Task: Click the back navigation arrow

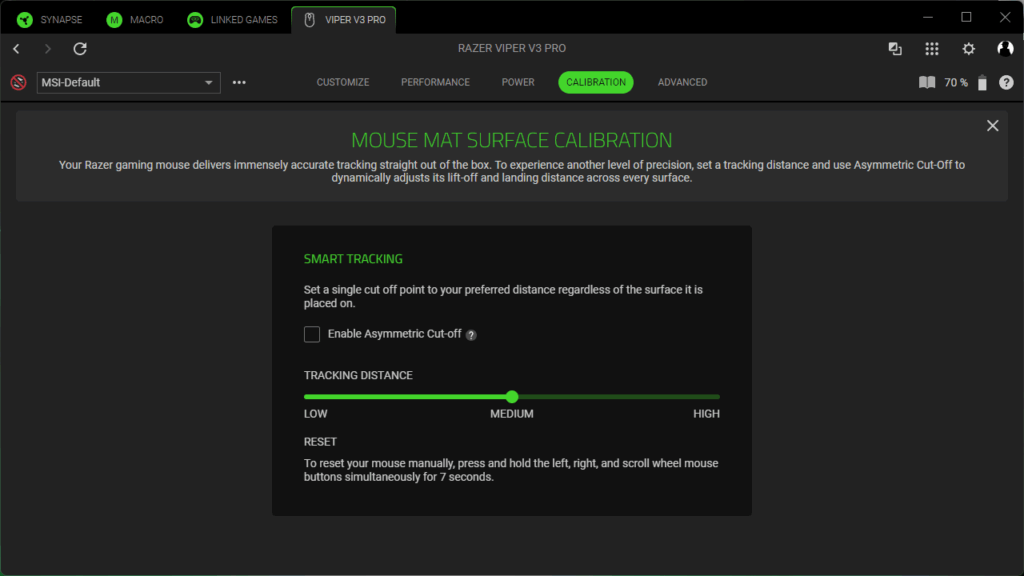Action: point(16,49)
